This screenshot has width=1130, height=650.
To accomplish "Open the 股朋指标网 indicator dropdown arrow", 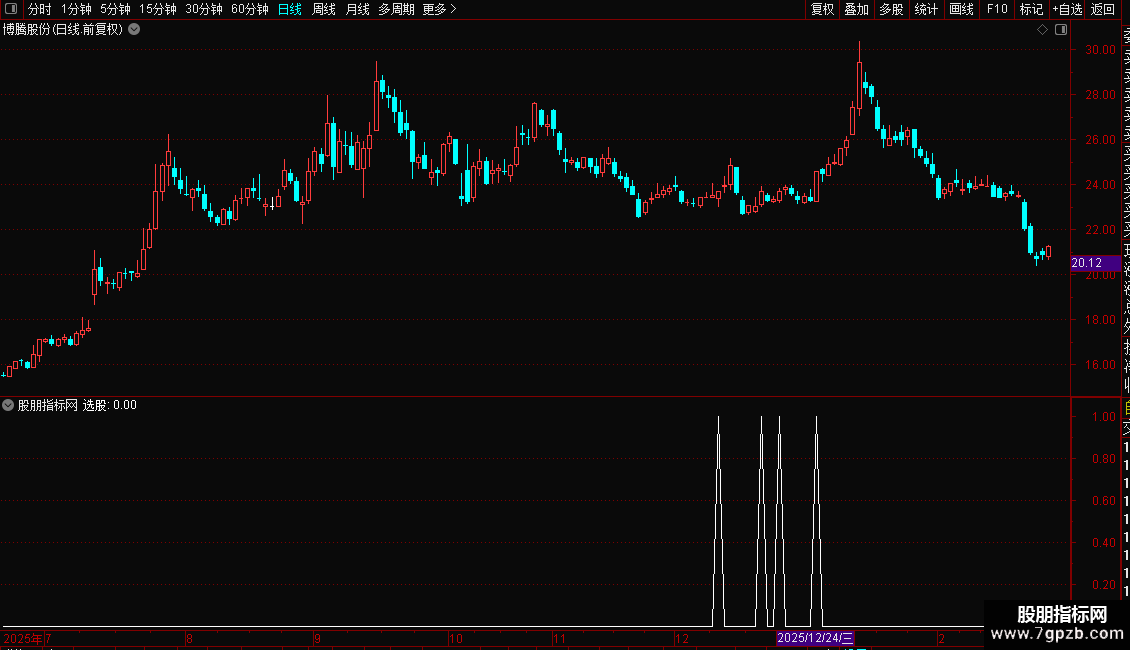I will click(8, 405).
